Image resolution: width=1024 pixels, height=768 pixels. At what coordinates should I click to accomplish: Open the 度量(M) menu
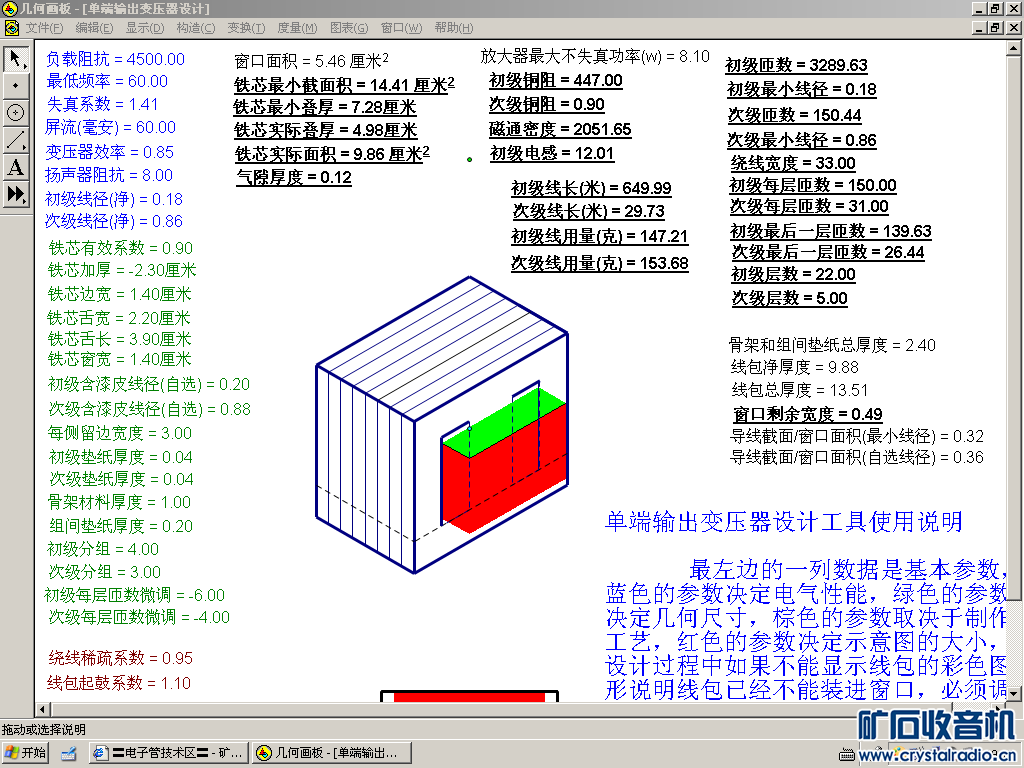pyautogui.click(x=297, y=28)
